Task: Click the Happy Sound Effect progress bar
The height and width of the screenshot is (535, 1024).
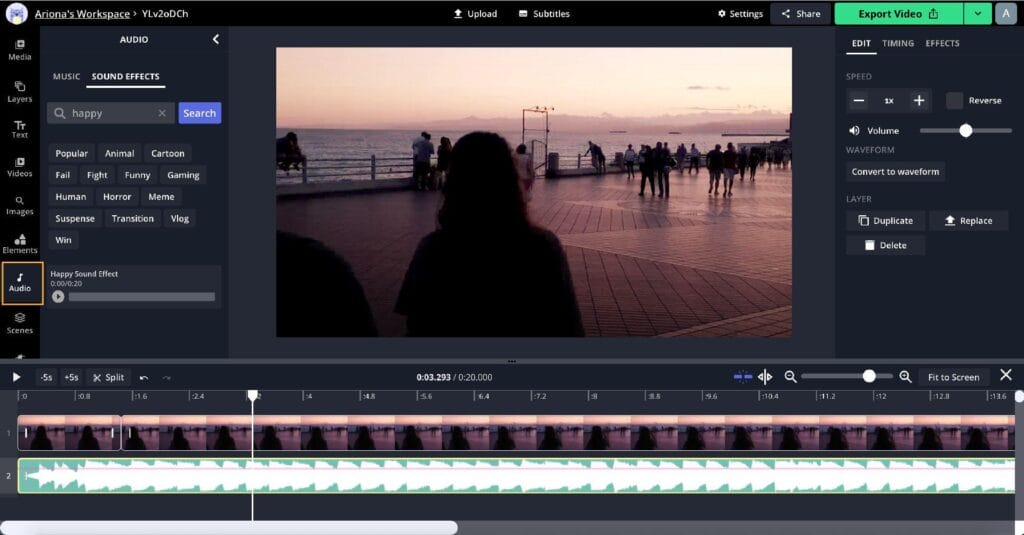Action: 142,297
